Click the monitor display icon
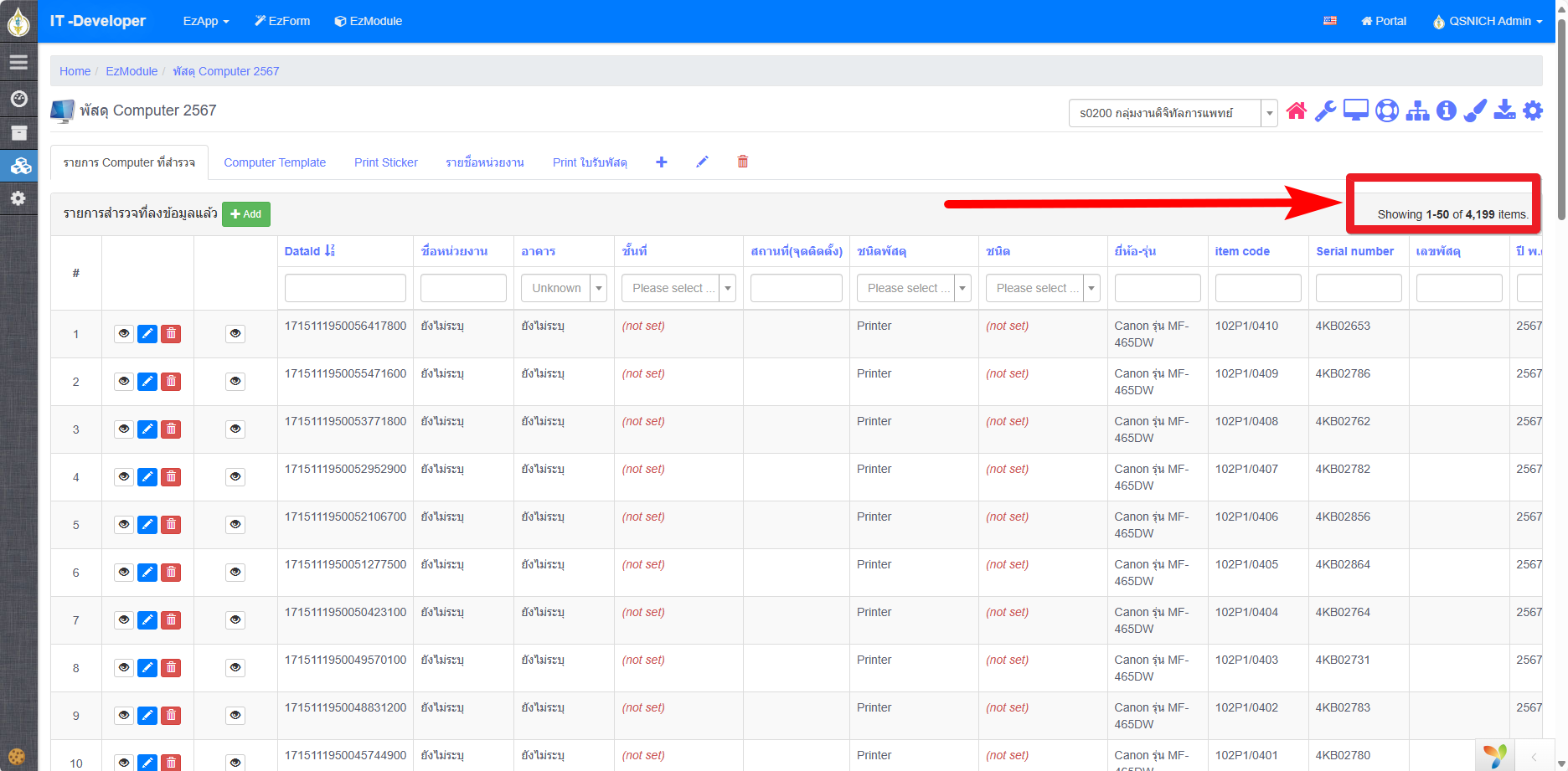Screen dimensions: 1568x771 click(1355, 111)
